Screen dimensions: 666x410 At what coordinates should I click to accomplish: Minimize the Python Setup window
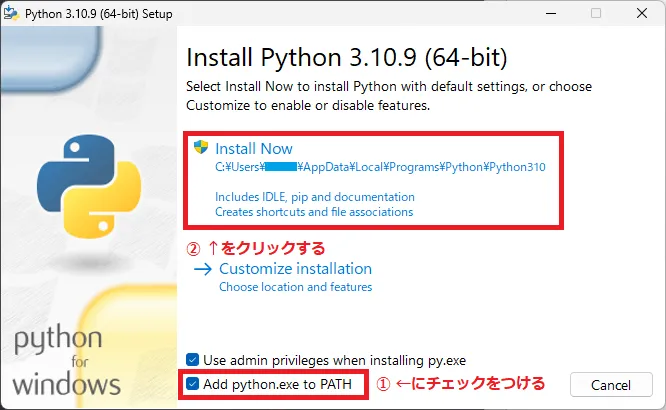coord(550,14)
